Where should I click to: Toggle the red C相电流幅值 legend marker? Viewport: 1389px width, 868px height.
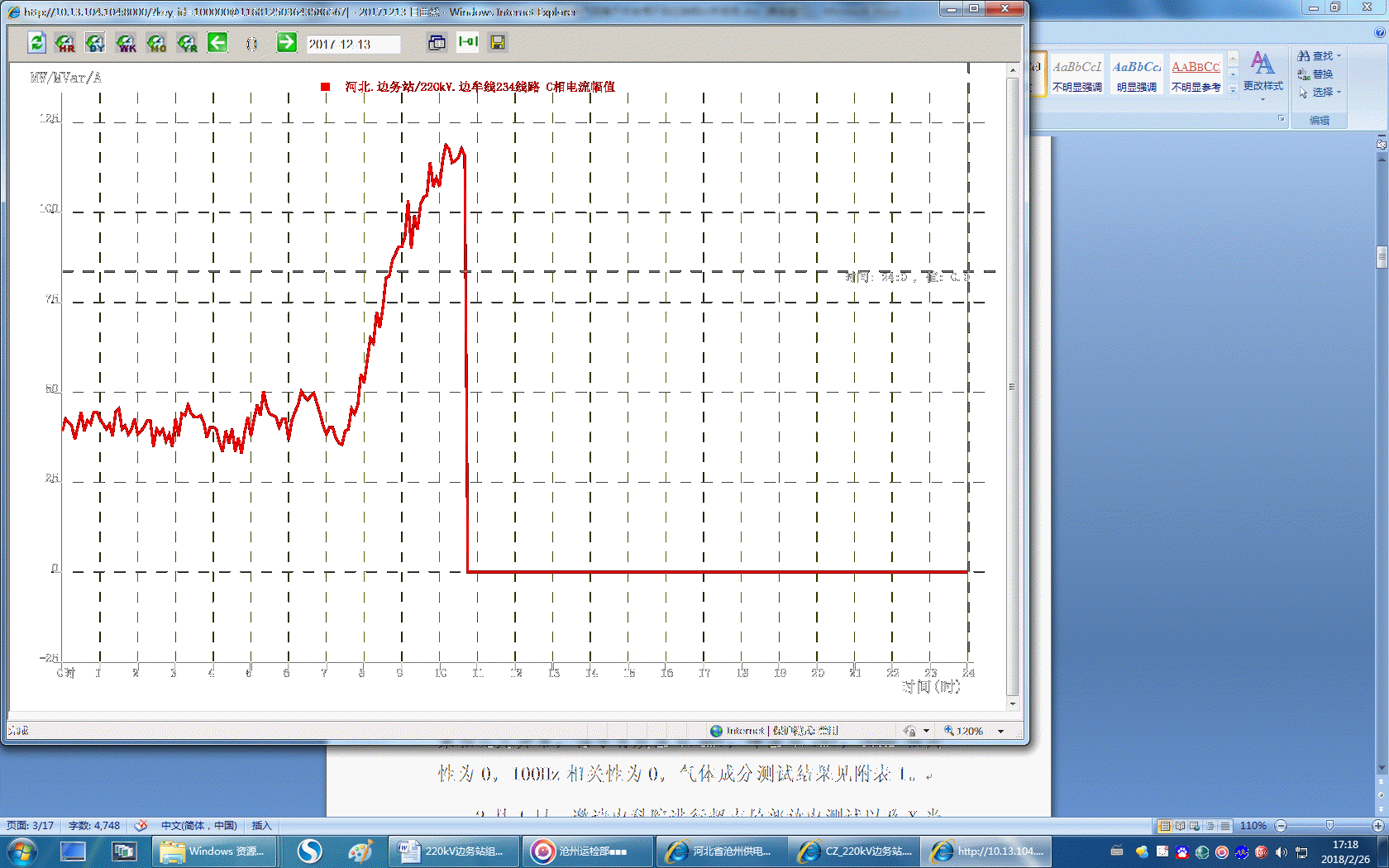[326, 87]
